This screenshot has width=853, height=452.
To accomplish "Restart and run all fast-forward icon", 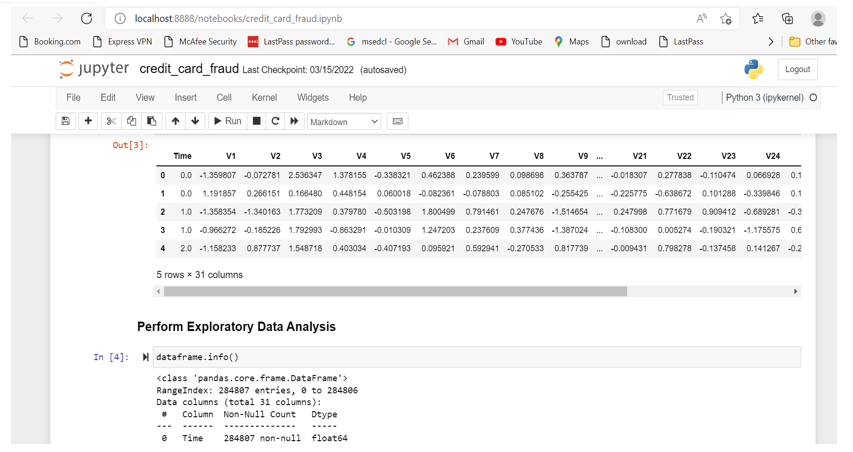I will (294, 121).
